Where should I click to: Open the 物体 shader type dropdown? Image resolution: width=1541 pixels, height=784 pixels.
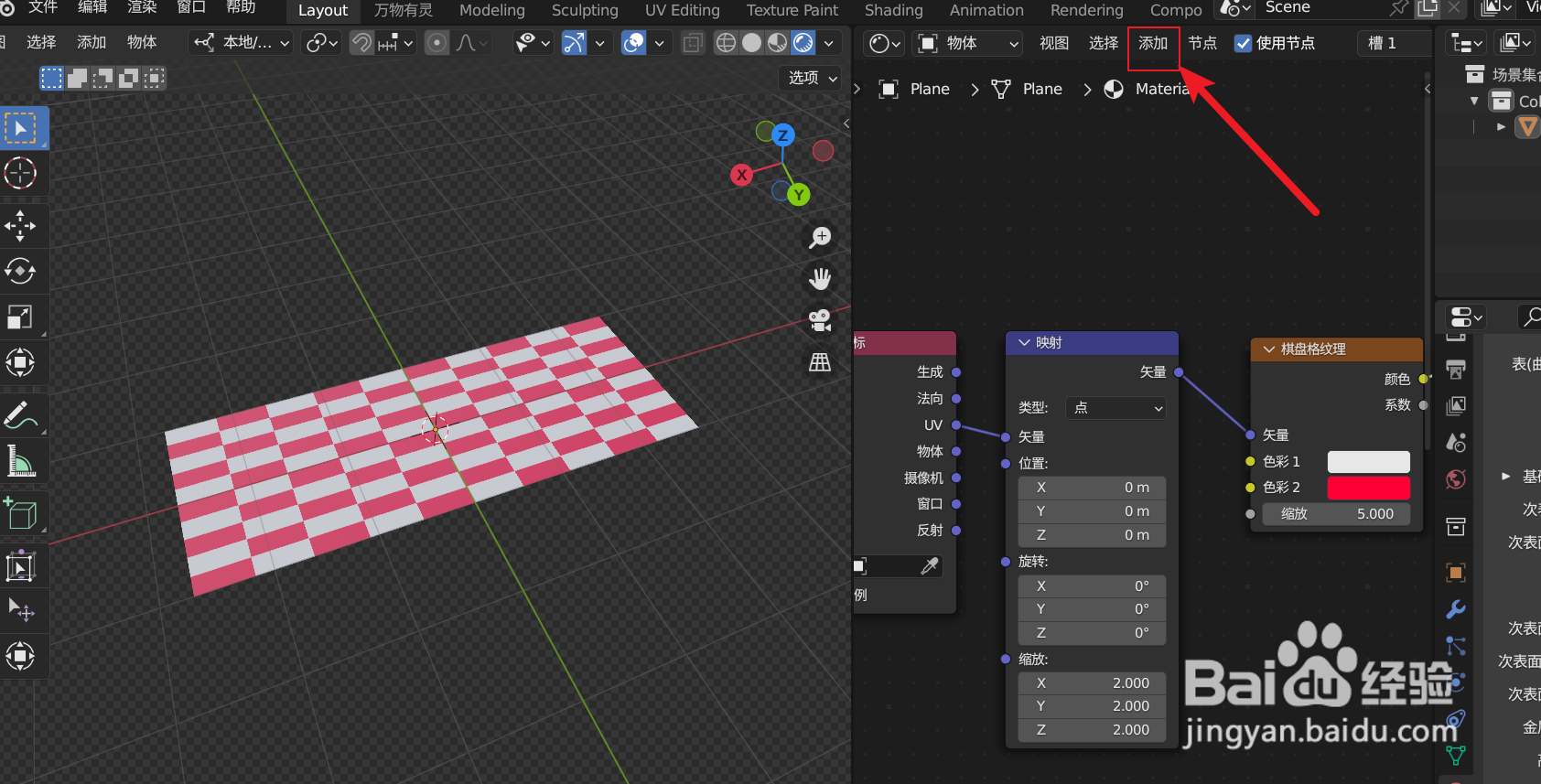pyautogui.click(x=968, y=43)
